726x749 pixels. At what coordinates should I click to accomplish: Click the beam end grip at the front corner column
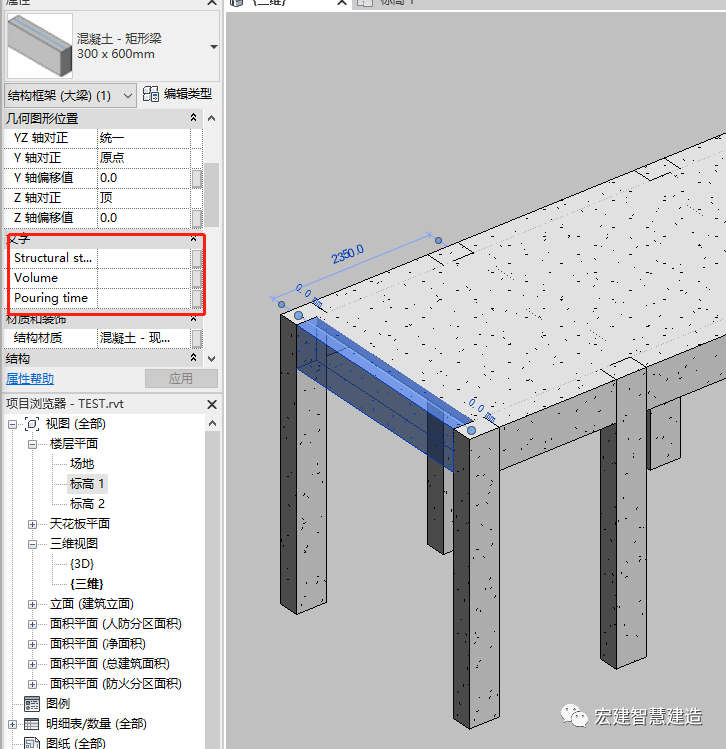[x=471, y=430]
